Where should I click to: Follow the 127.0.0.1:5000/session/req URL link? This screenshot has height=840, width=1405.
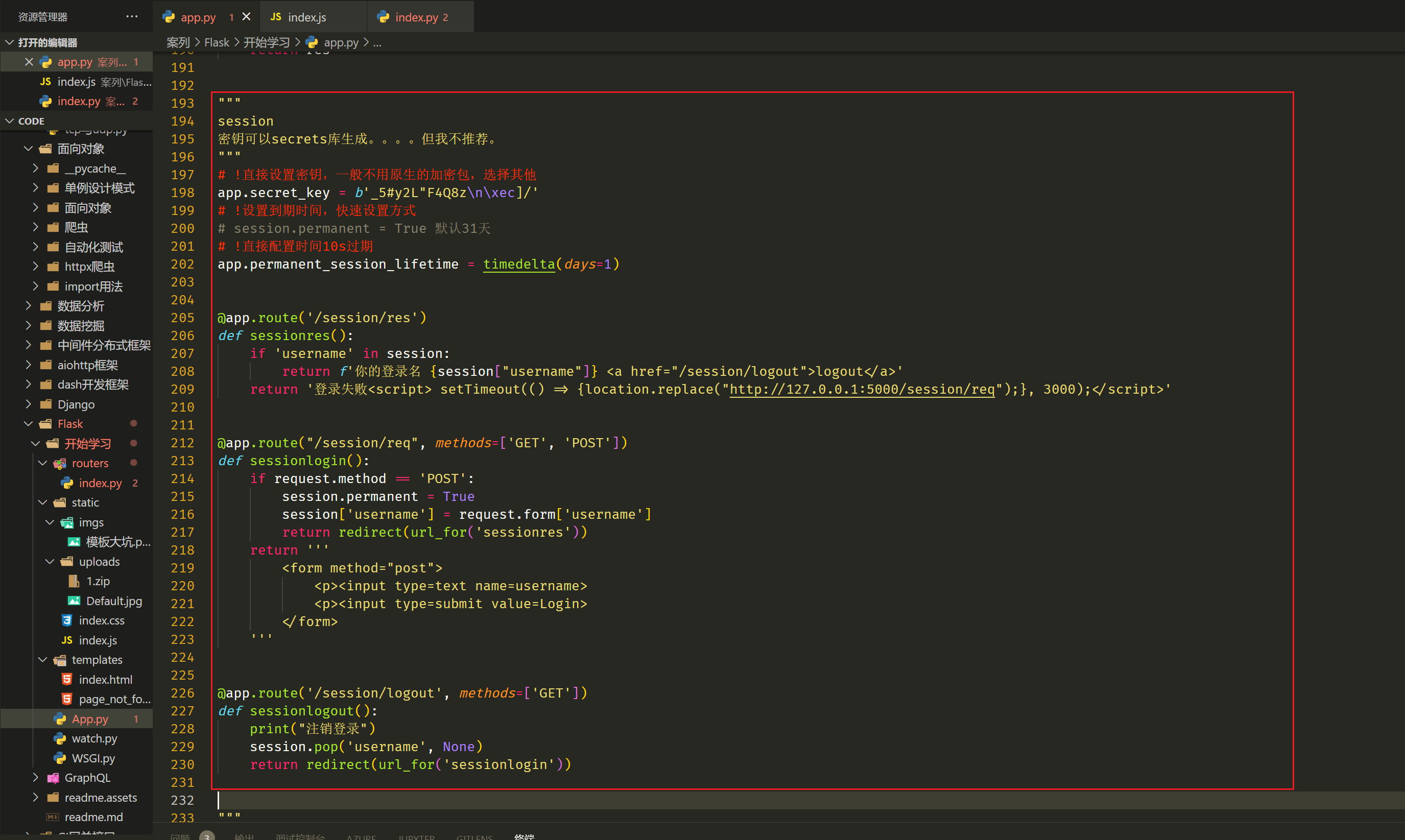(x=862, y=390)
